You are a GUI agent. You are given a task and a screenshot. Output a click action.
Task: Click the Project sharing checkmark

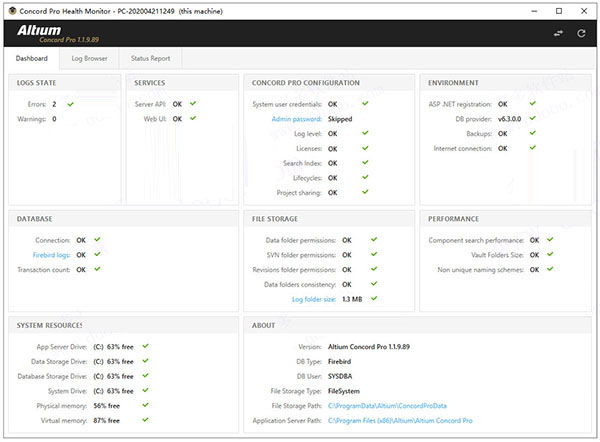point(365,192)
